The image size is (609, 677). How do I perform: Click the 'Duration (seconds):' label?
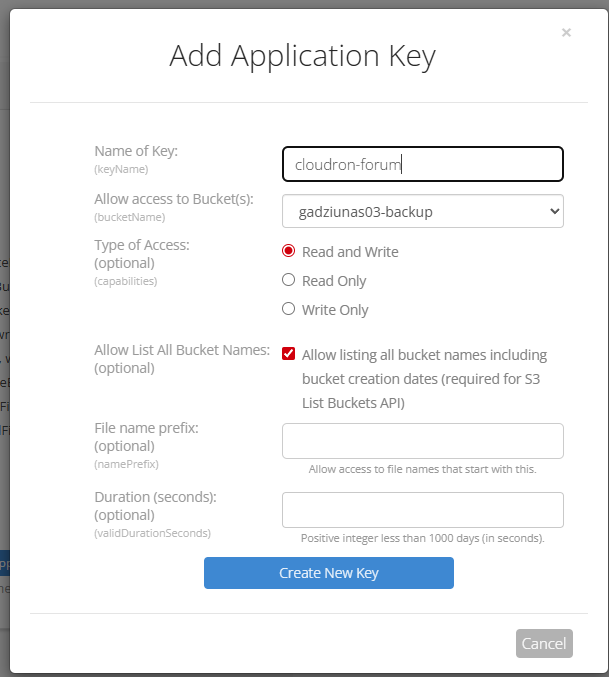tap(155, 496)
